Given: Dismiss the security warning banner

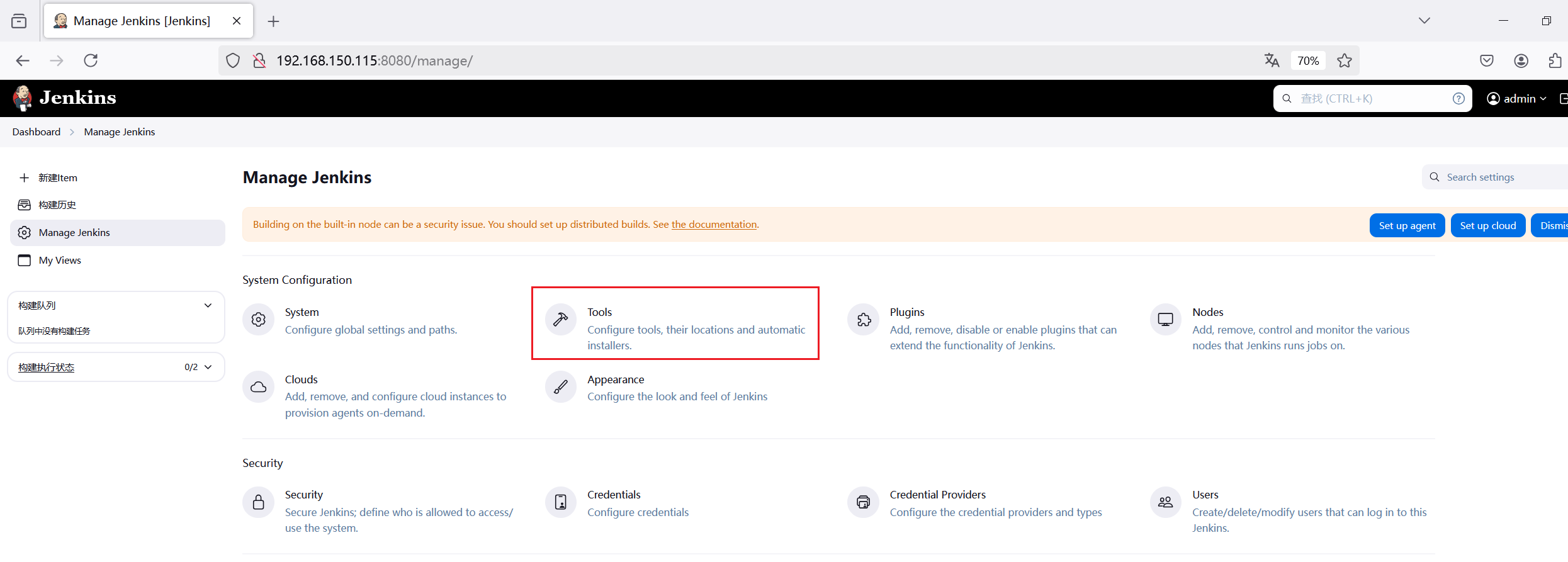Looking at the screenshot, I should pyautogui.click(x=1550, y=225).
